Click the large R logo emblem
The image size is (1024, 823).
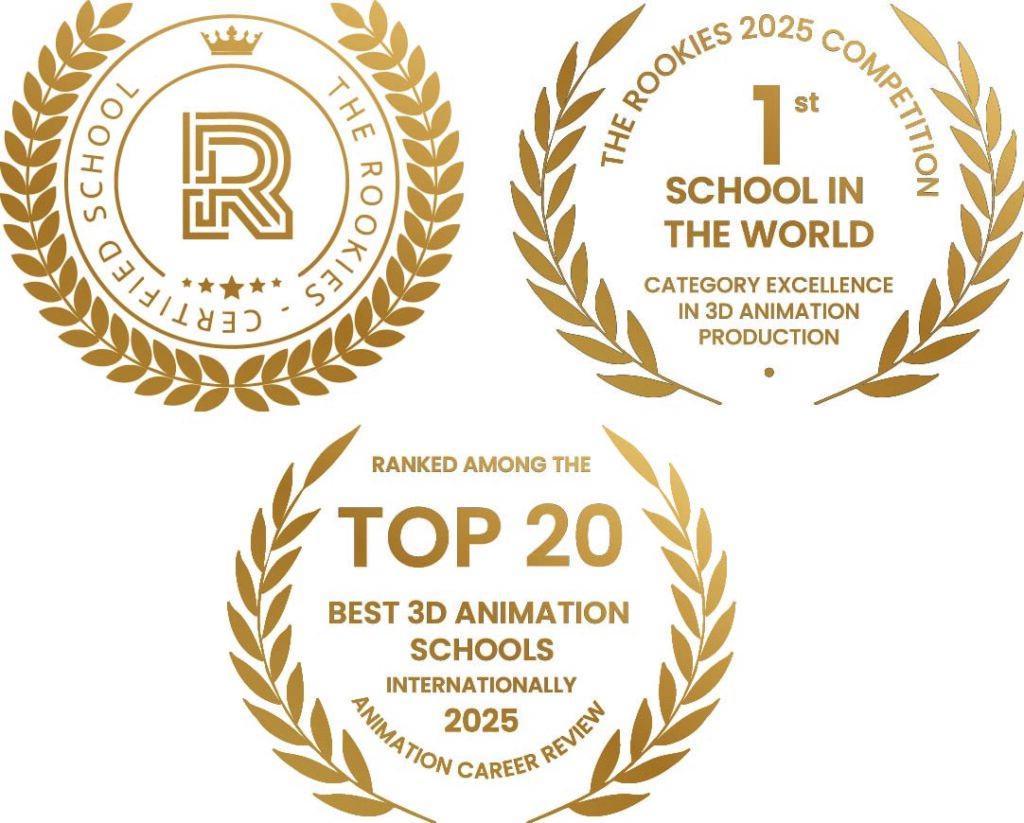237,175
